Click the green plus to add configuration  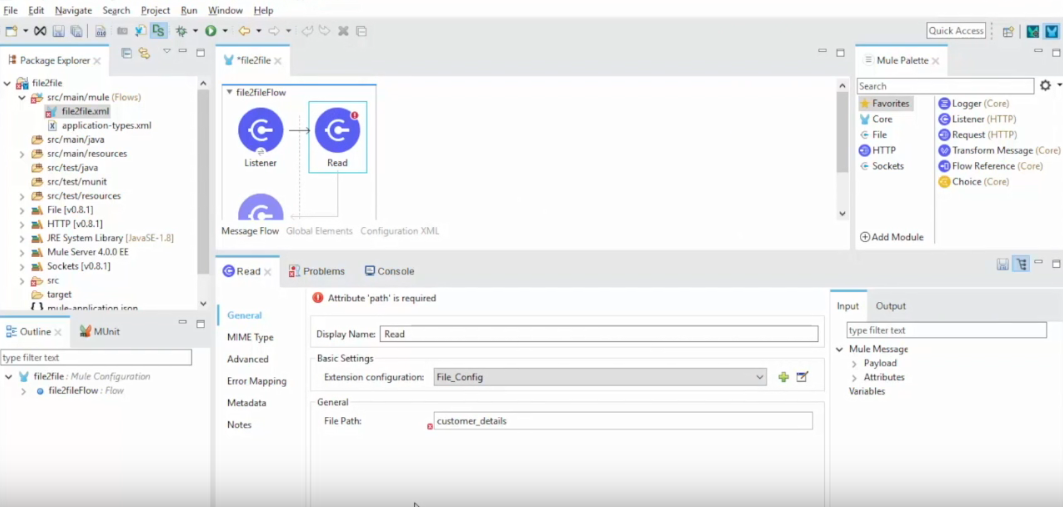[x=784, y=377]
